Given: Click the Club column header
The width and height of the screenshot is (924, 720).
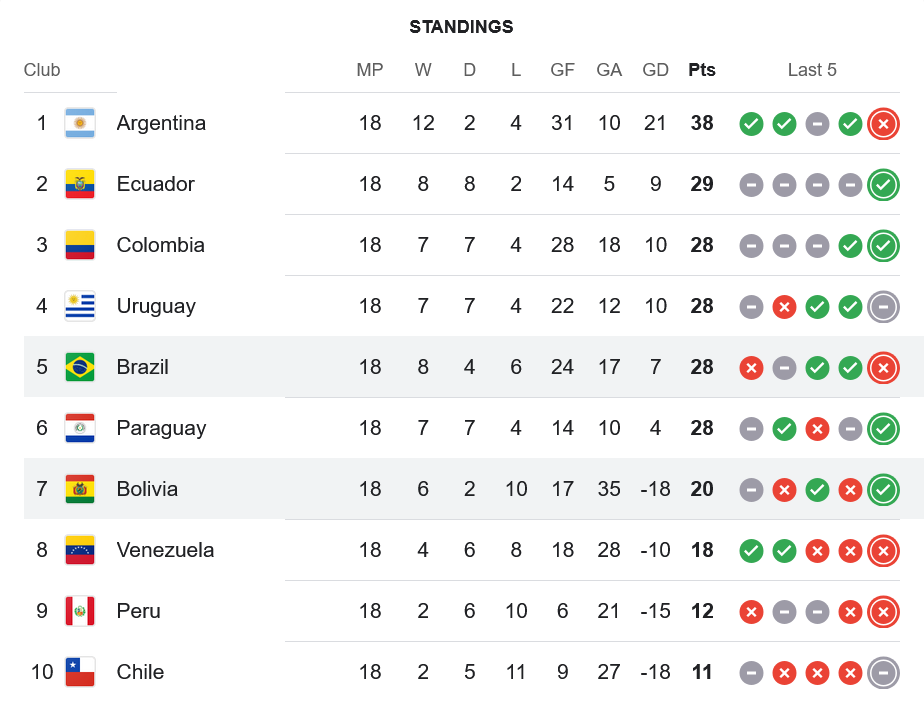Looking at the screenshot, I should click(x=42, y=70).
